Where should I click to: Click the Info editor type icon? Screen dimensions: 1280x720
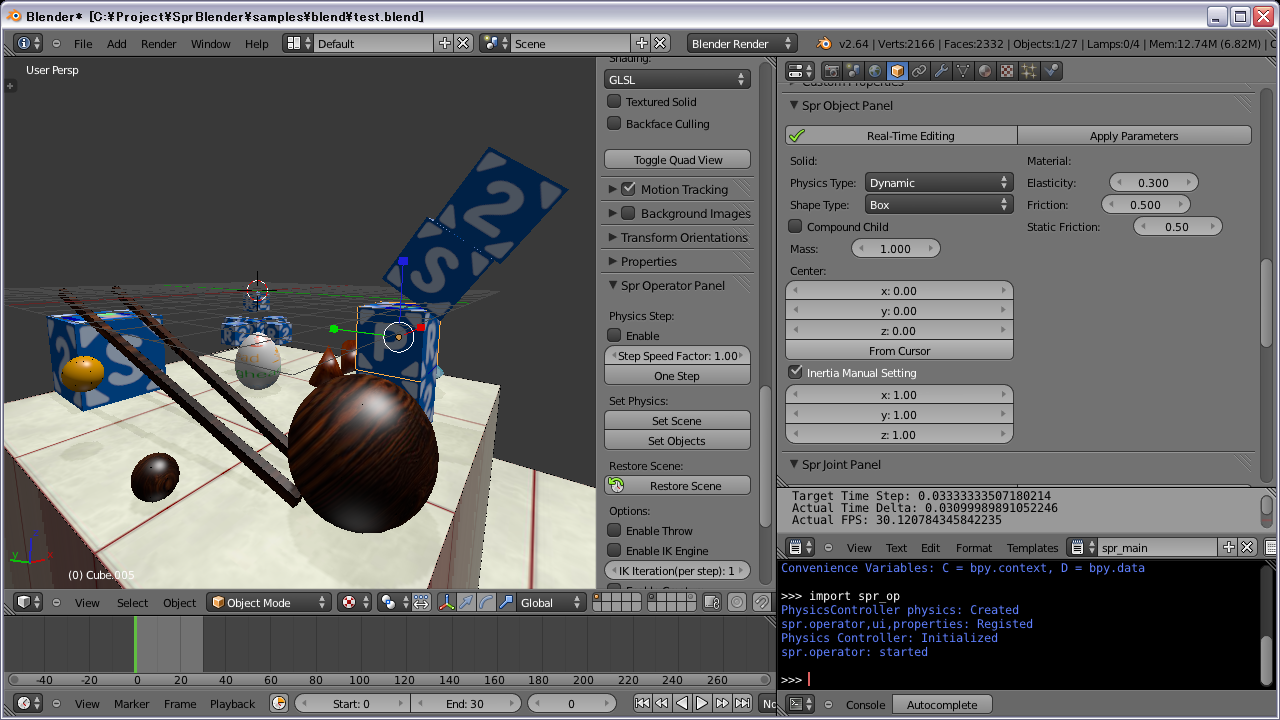(x=29, y=43)
